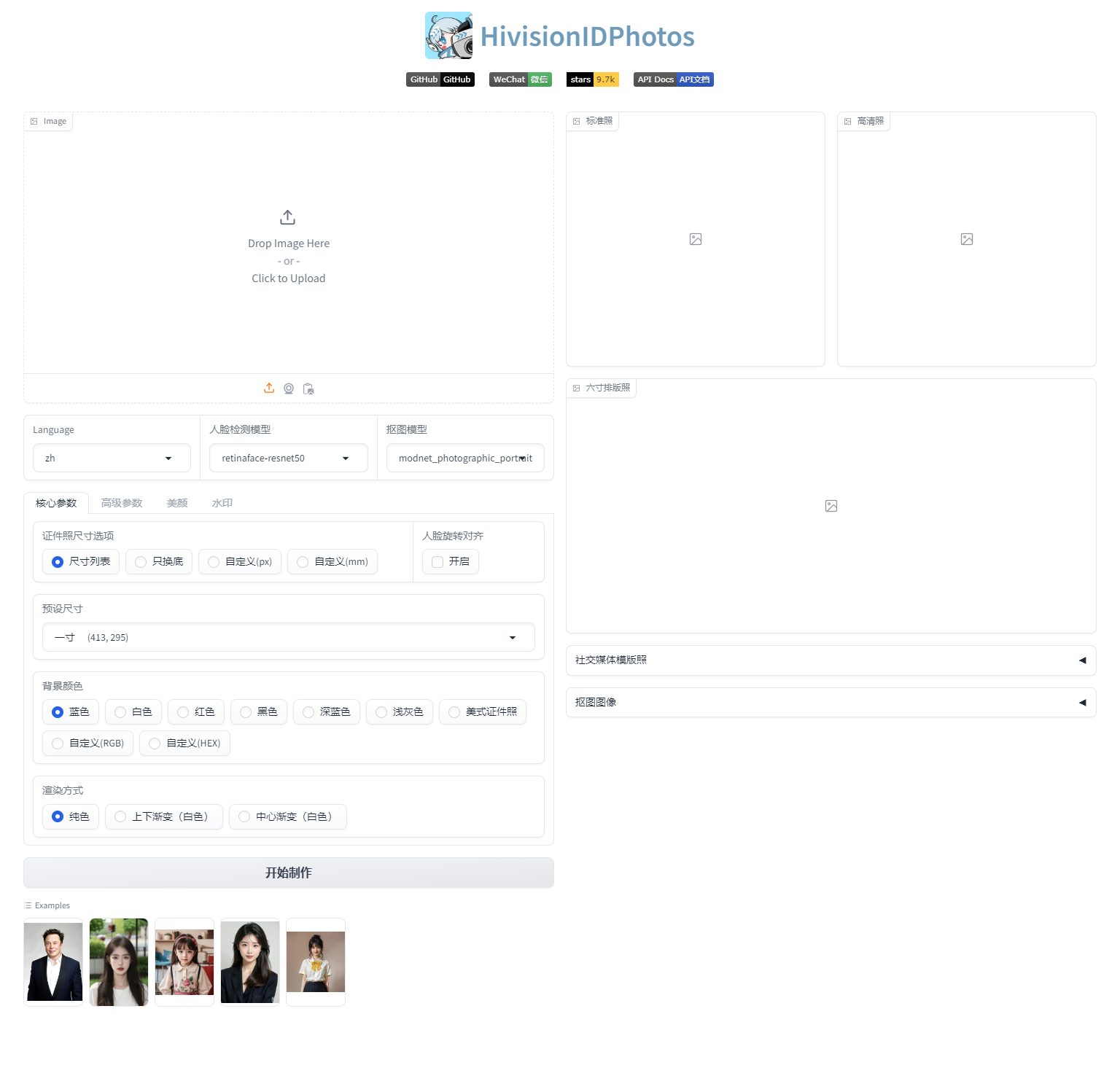
Task: Click the HivisionIDPhotos logo image
Action: 449,36
